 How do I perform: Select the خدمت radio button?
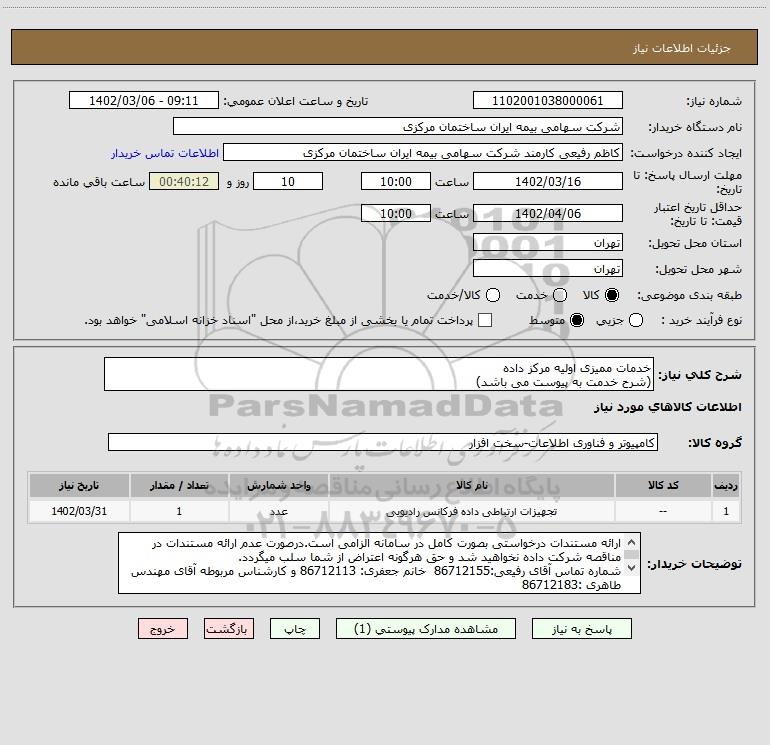[x=560, y=295]
